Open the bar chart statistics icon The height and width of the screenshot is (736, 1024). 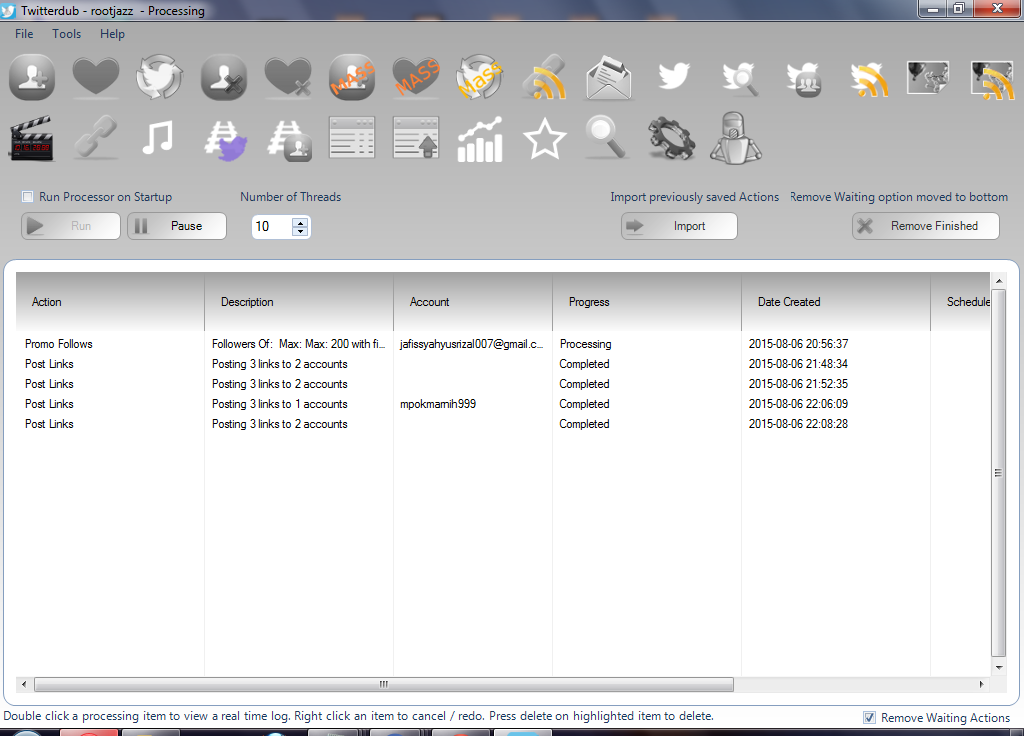[480, 139]
